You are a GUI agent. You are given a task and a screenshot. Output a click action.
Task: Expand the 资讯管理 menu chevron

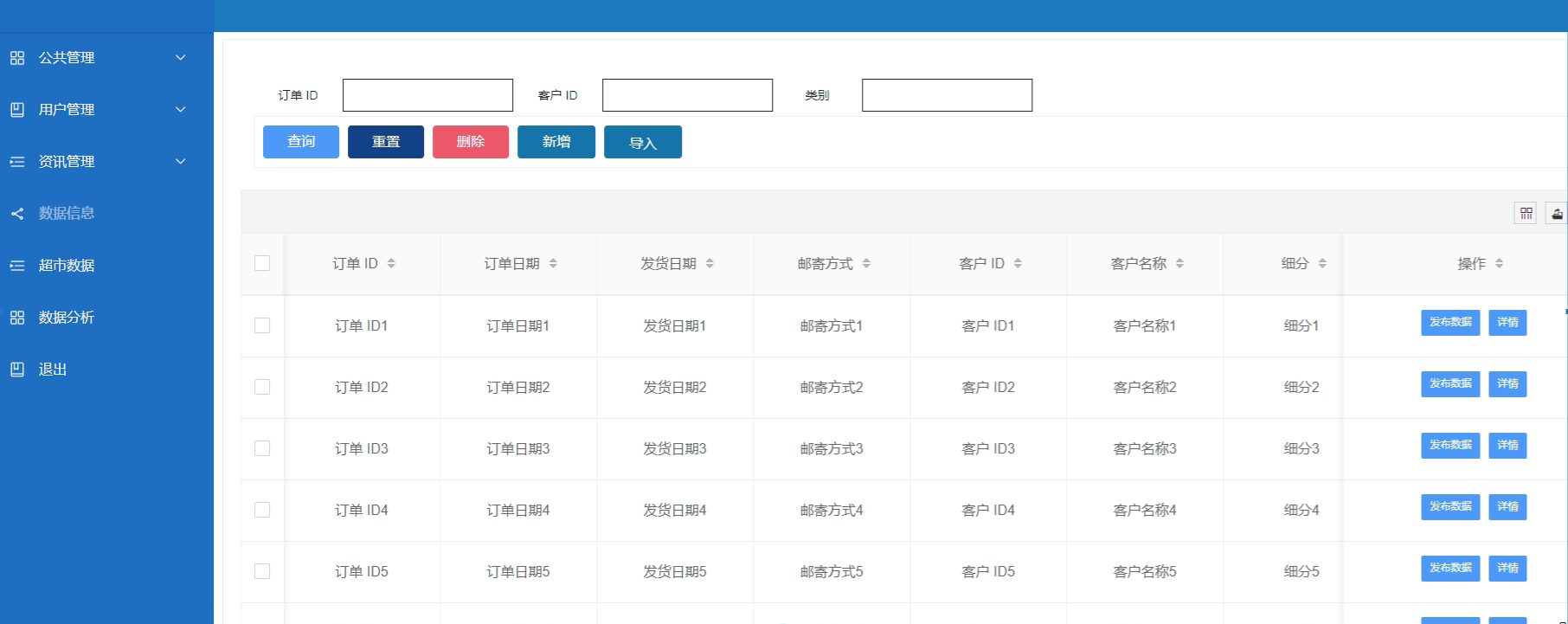tap(181, 162)
